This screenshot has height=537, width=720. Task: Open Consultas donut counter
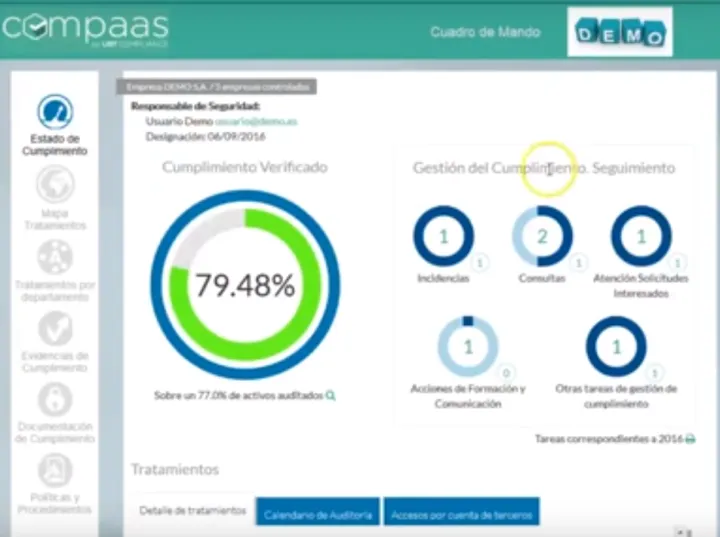(x=542, y=236)
